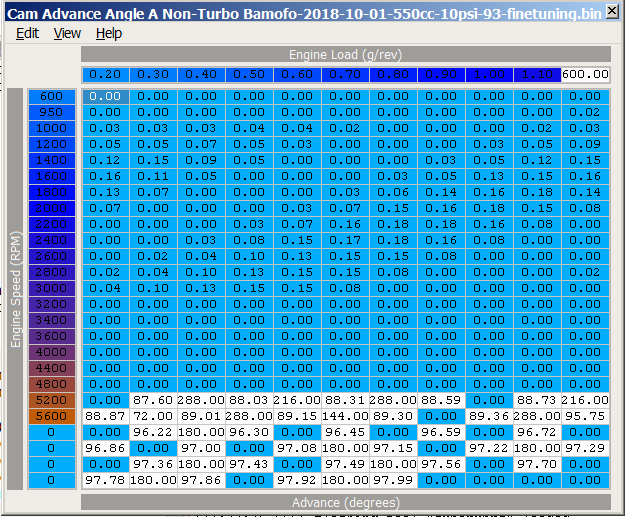
Task: Click the cell with value 95.75
Action: click(586, 416)
